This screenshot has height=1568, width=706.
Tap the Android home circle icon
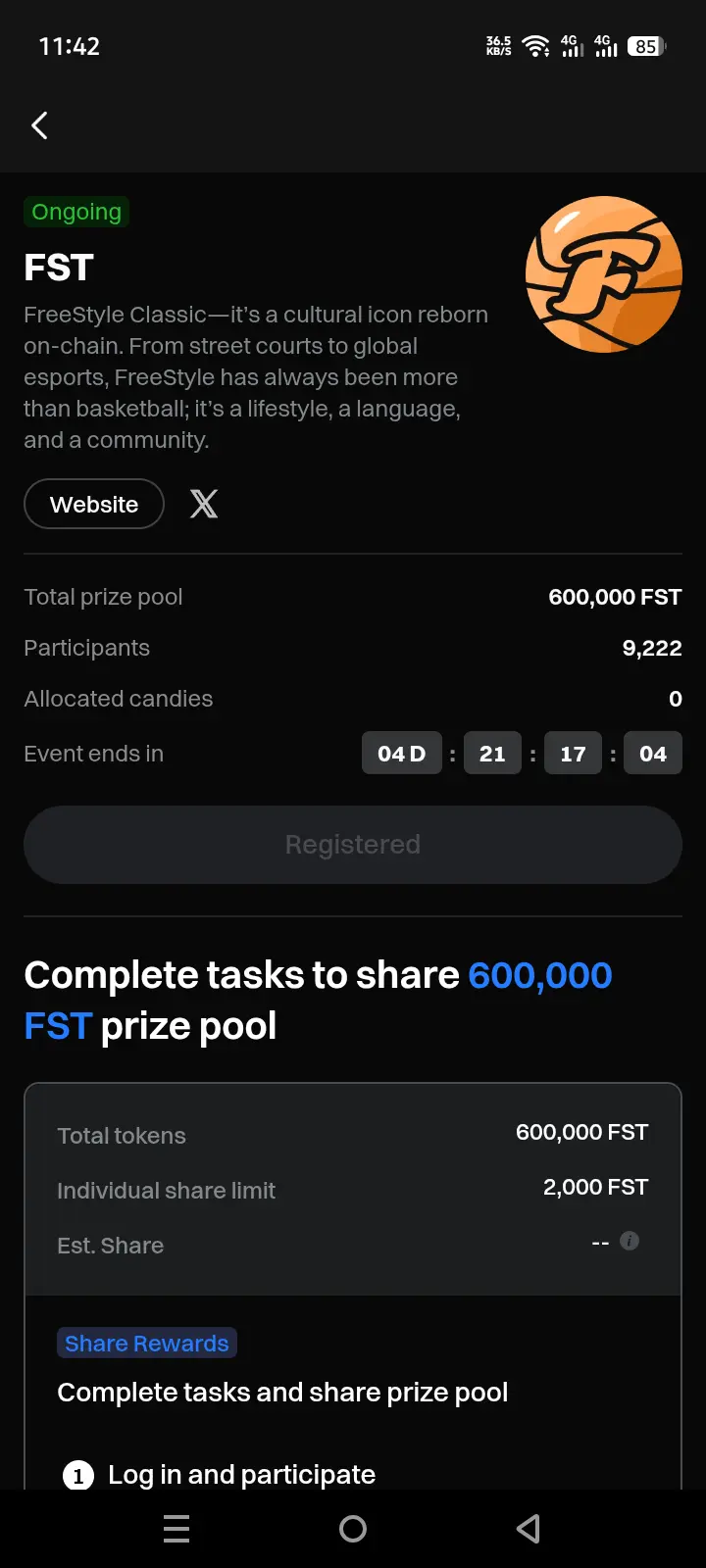(353, 1529)
